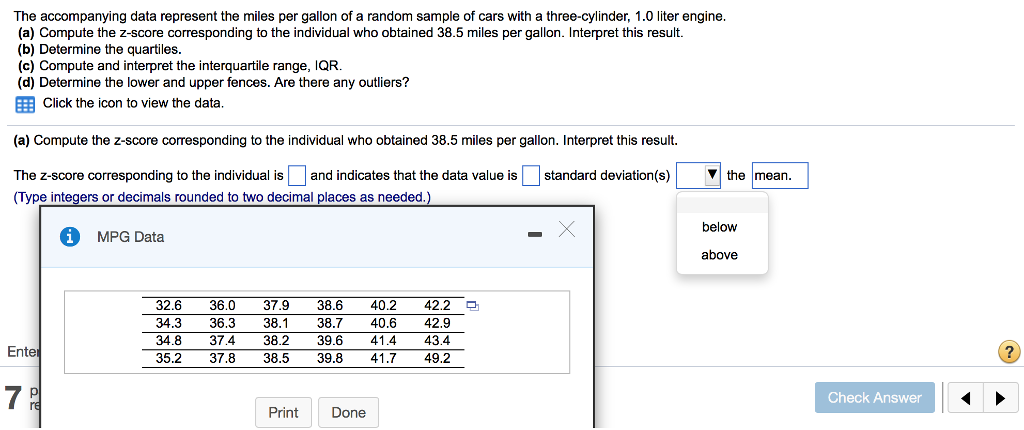The width and height of the screenshot is (1024, 430).
Task: Select table value 42.2
Action: tap(438, 305)
